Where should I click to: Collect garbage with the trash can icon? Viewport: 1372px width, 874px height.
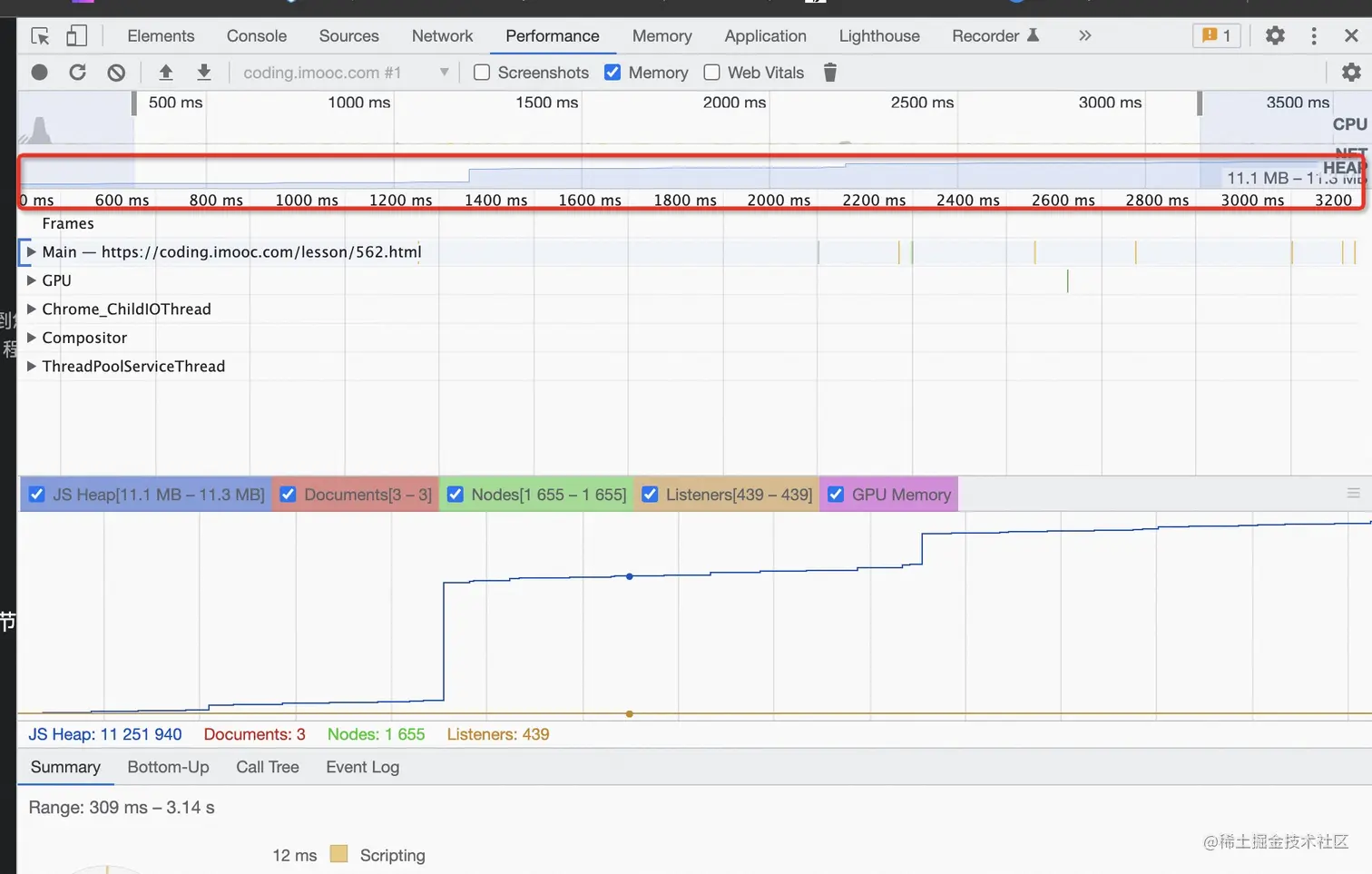point(829,73)
